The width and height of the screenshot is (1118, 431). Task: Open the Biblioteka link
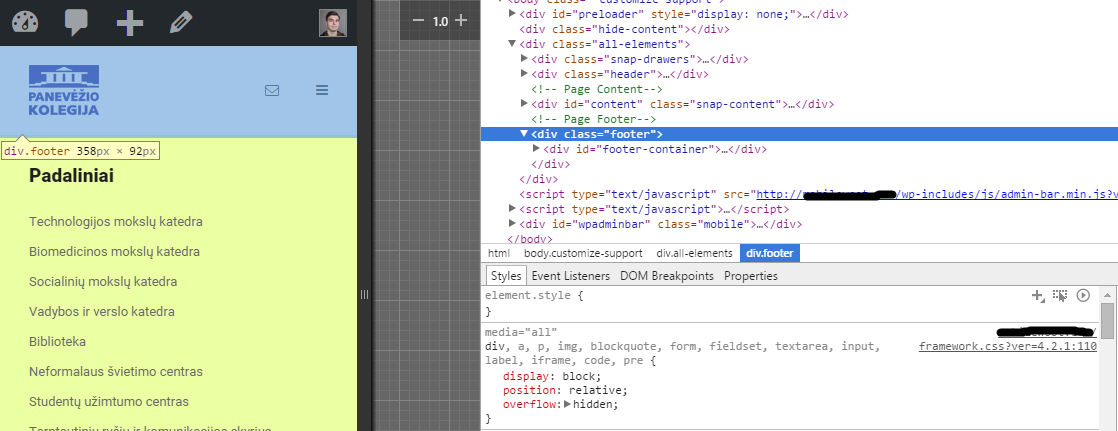pos(57,342)
